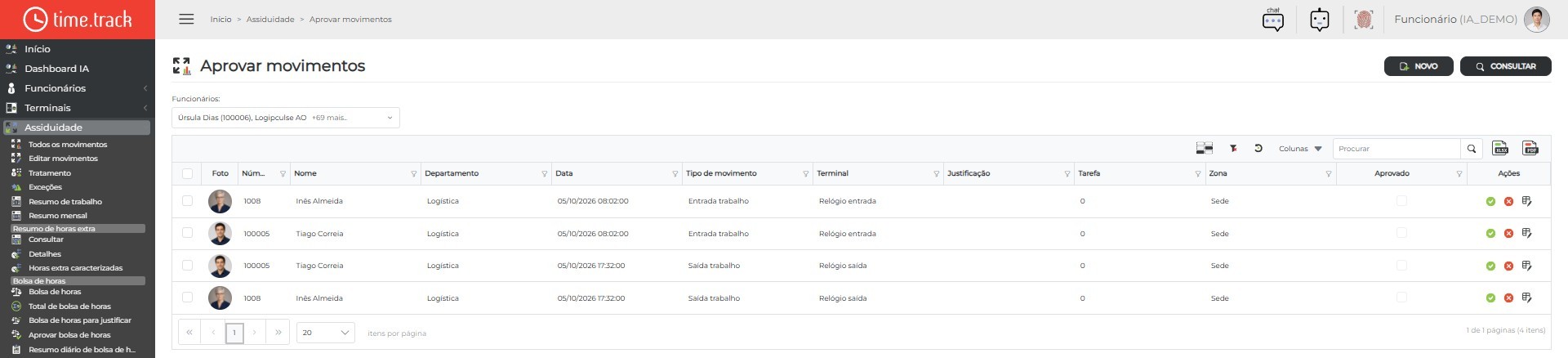This screenshot has height=358, width=1568.
Task: Expand the Terminais sidebar menu
Action: [x=78, y=108]
